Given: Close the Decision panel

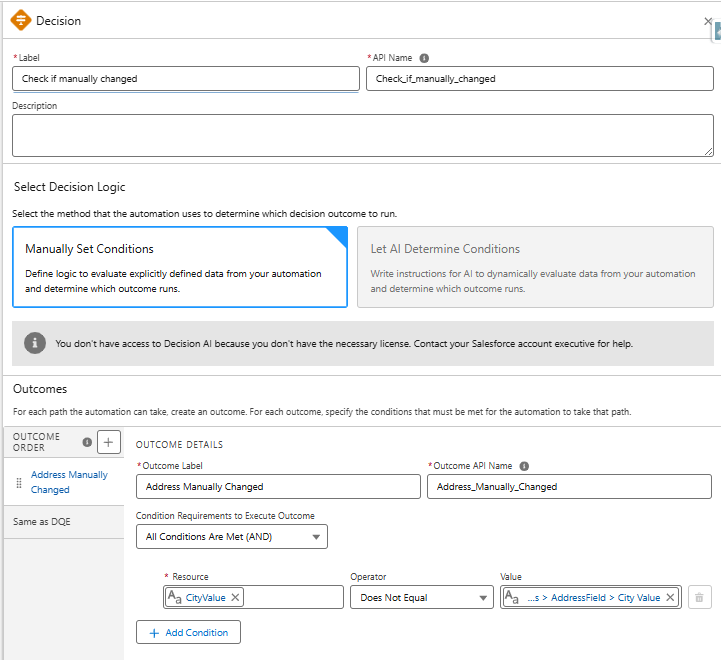Looking at the screenshot, I should [x=708, y=21].
